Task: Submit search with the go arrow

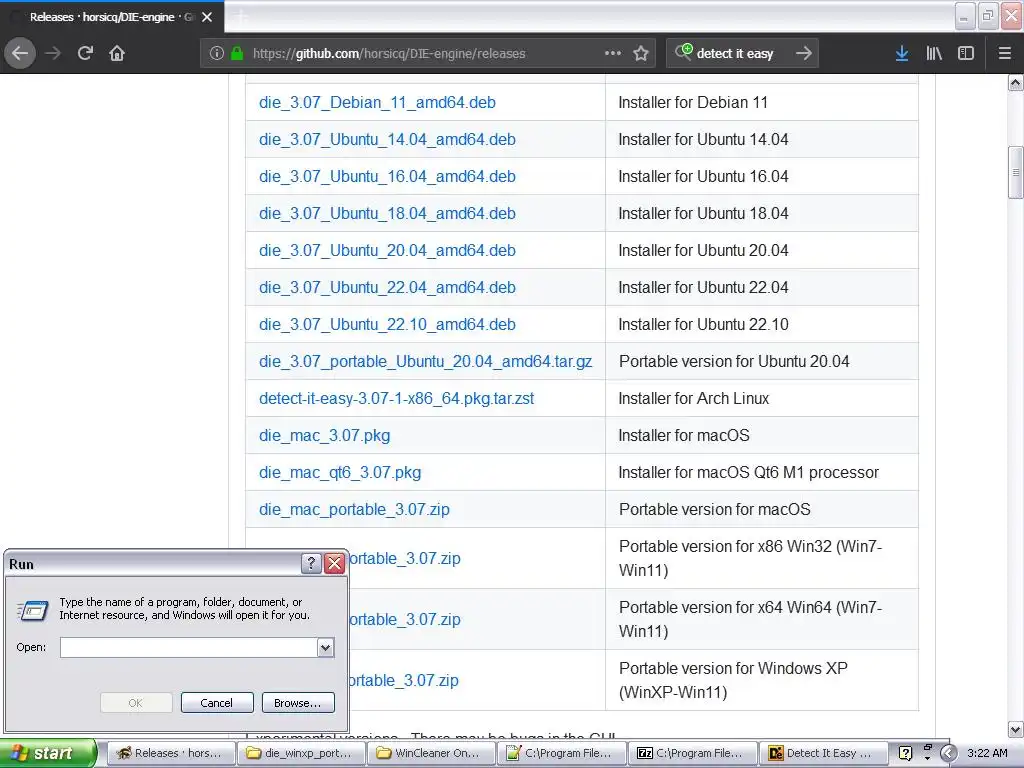Action: pyautogui.click(x=804, y=53)
